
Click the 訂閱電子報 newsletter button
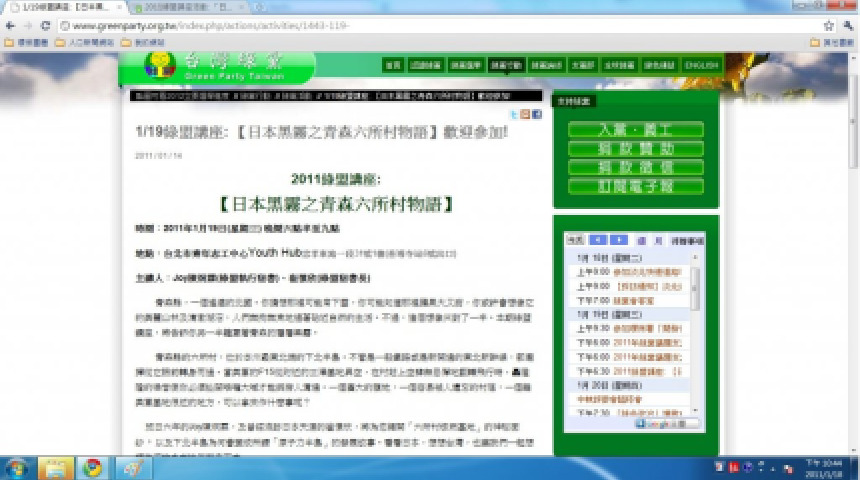(635, 186)
